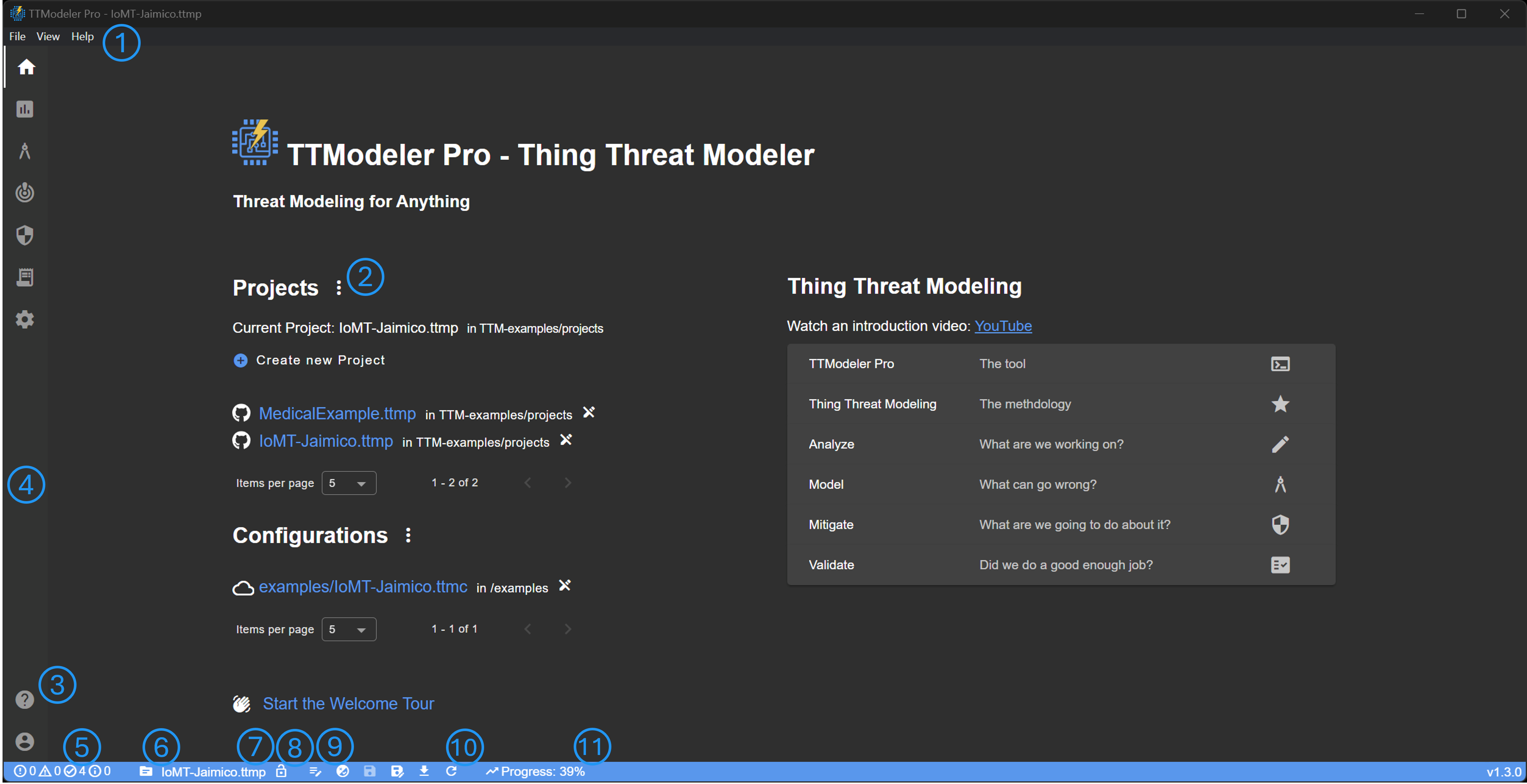This screenshot has width=1527, height=784.
Task: Open examples/IoMT-Jaimico.ttmc configuration link
Action: 363,587
